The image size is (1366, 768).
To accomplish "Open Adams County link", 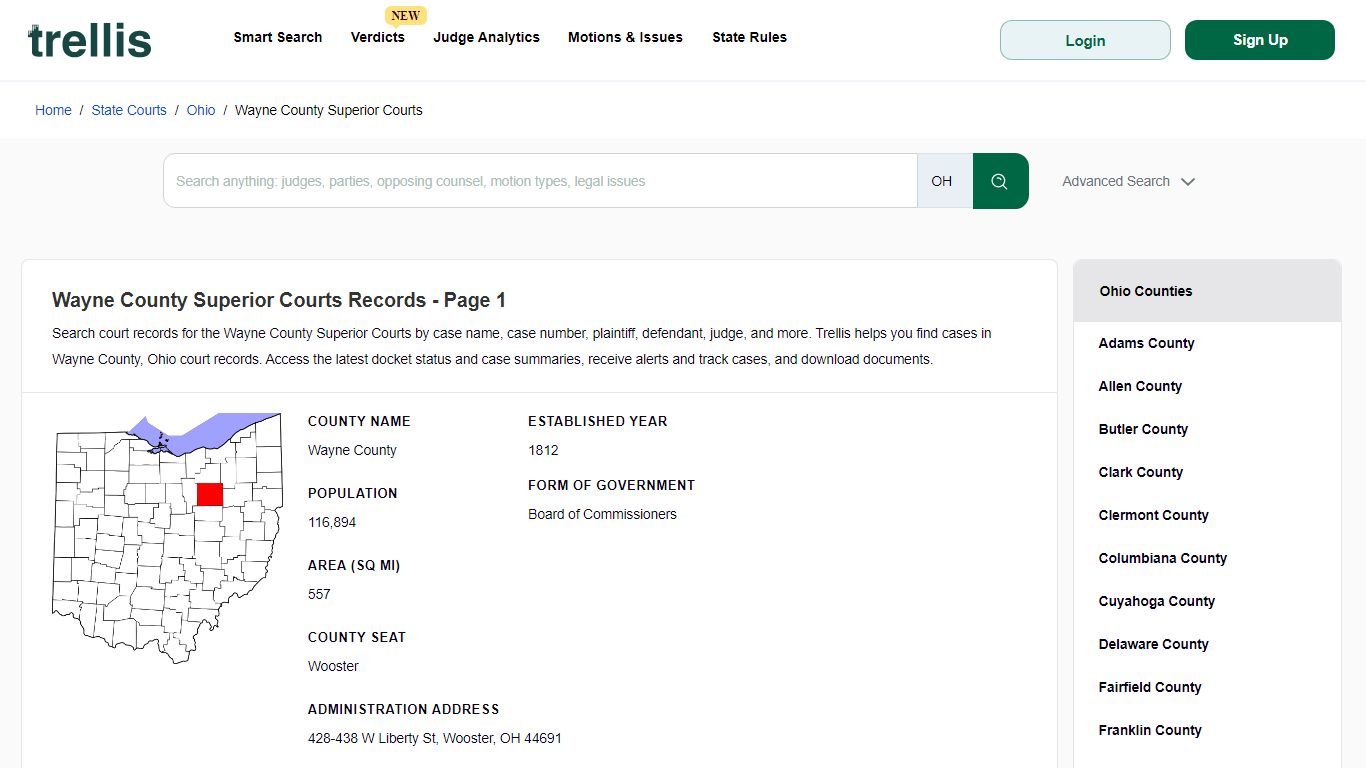I will (x=1147, y=343).
